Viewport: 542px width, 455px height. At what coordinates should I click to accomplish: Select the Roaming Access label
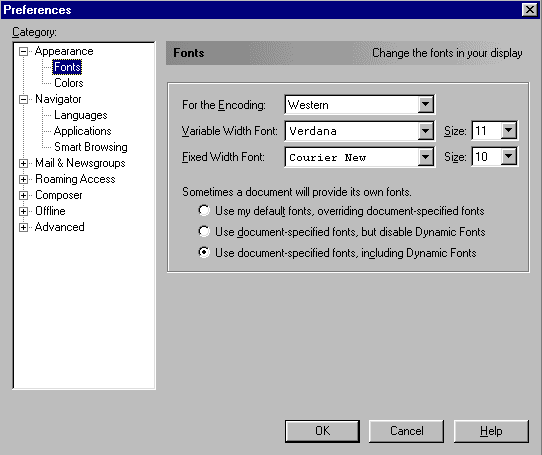click(x=75, y=179)
